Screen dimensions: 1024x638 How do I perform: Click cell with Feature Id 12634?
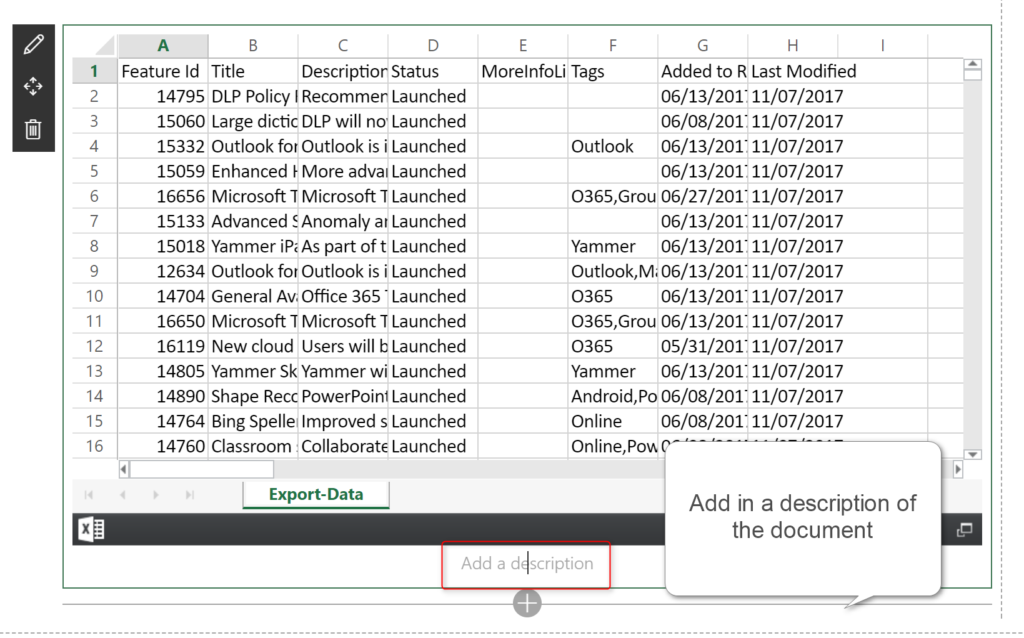[x=163, y=271]
